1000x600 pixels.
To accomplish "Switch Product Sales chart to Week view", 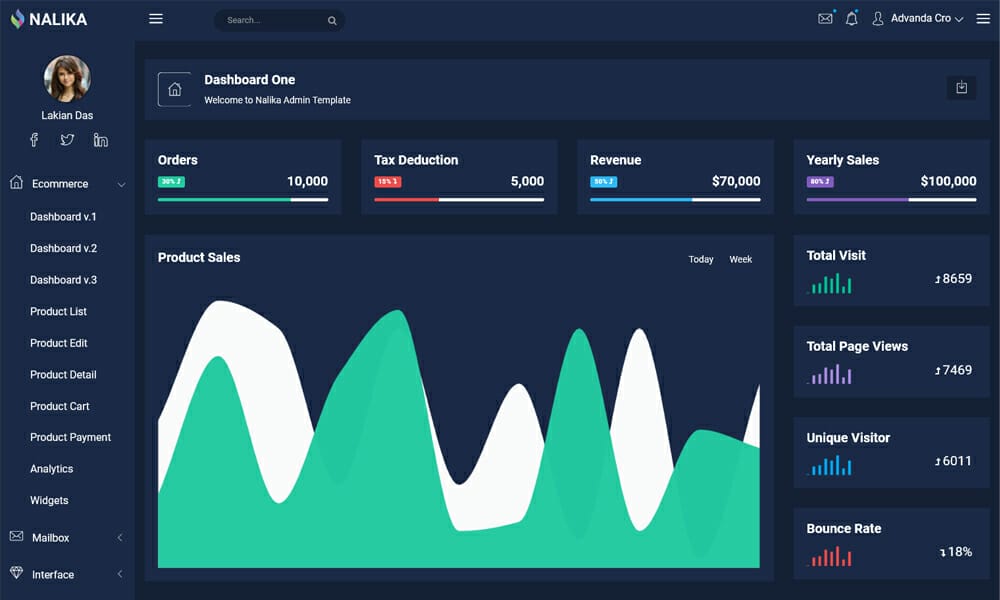I will tap(740, 259).
